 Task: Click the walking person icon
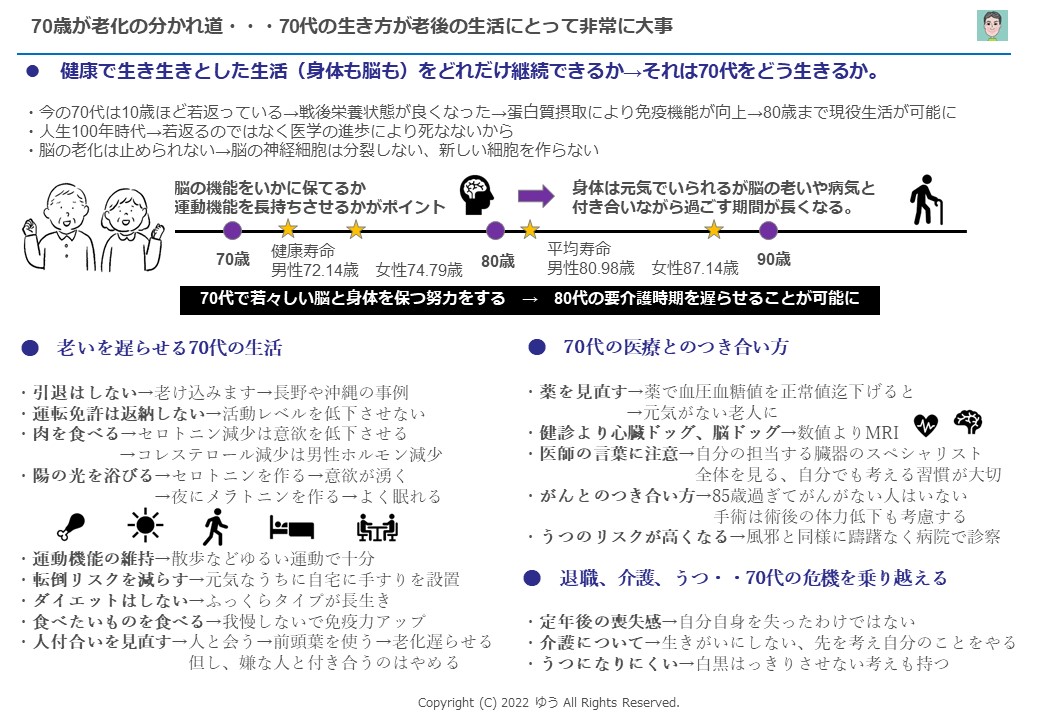[215, 526]
